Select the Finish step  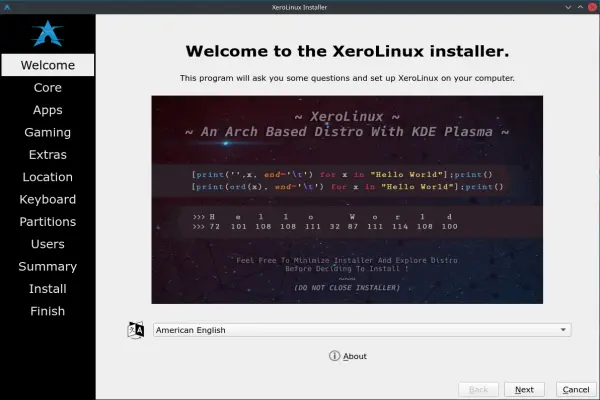[x=48, y=311]
